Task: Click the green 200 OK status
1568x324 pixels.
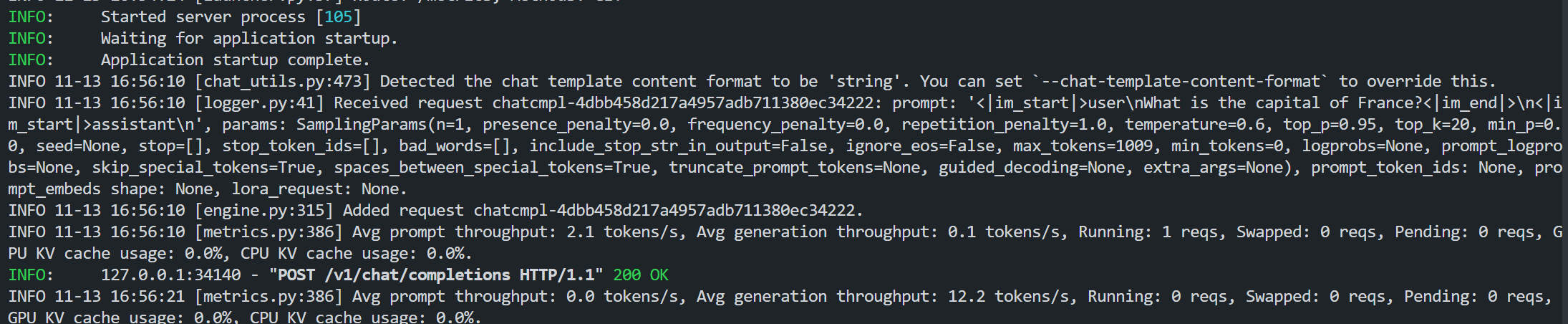Action: click(x=640, y=275)
